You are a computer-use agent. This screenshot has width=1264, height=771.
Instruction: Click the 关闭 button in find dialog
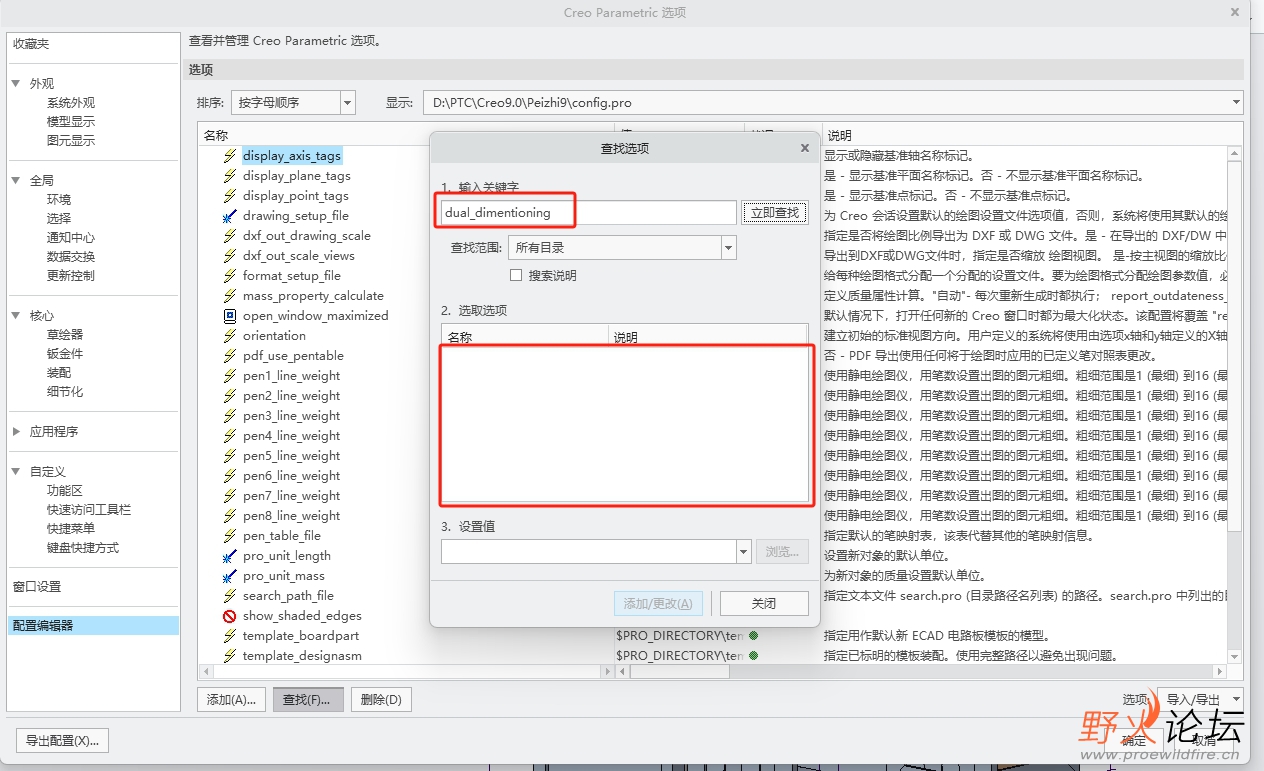tap(764, 603)
